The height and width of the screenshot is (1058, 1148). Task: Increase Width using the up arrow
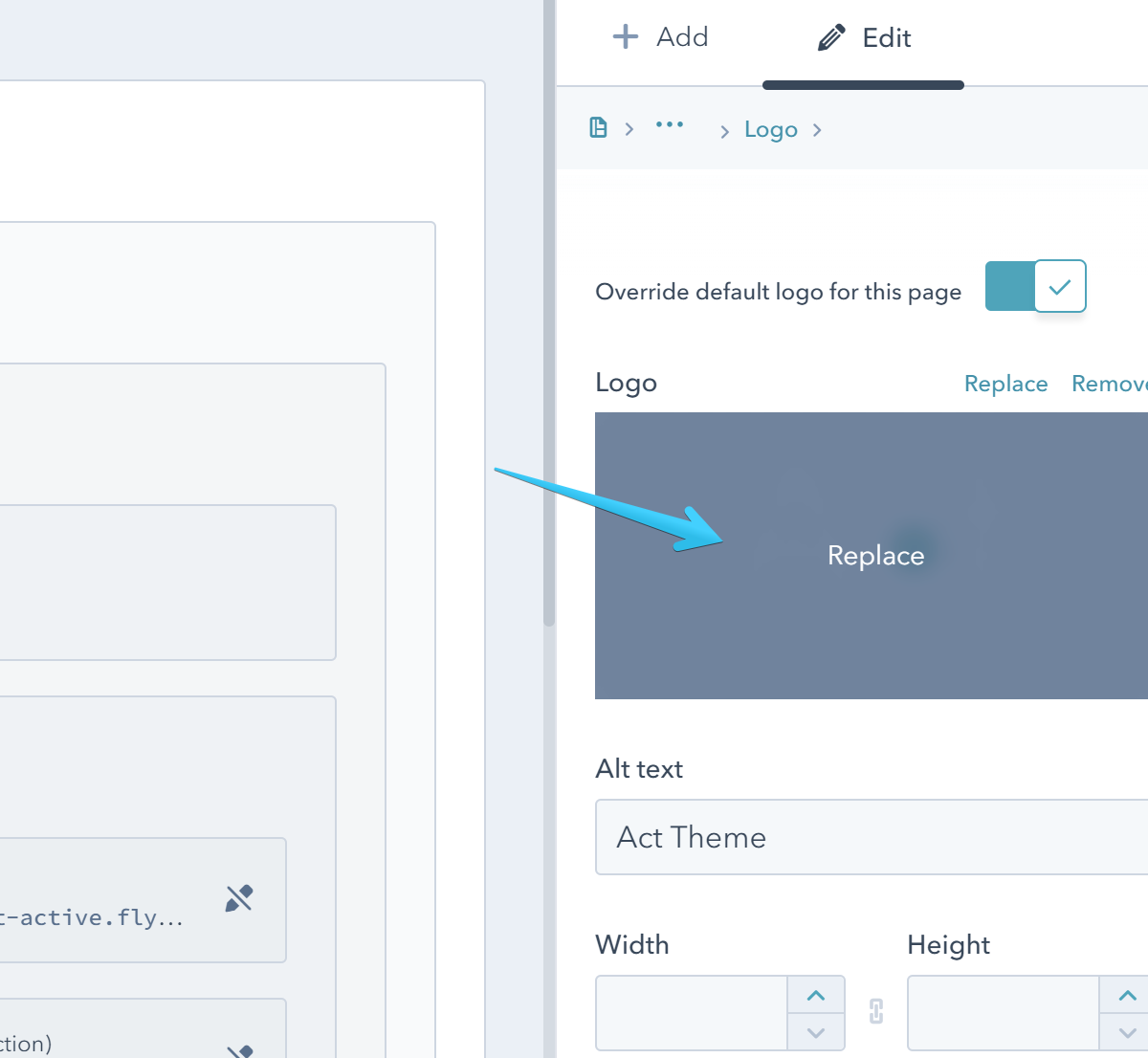point(816,996)
